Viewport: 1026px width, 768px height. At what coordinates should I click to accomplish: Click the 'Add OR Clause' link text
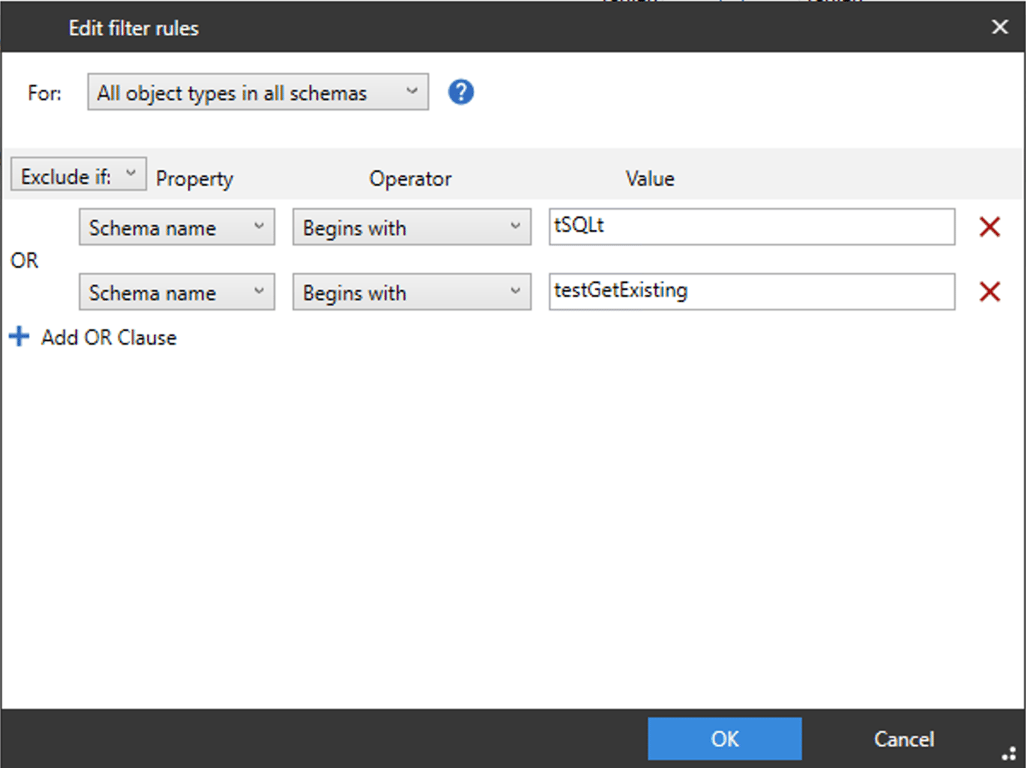click(x=109, y=338)
